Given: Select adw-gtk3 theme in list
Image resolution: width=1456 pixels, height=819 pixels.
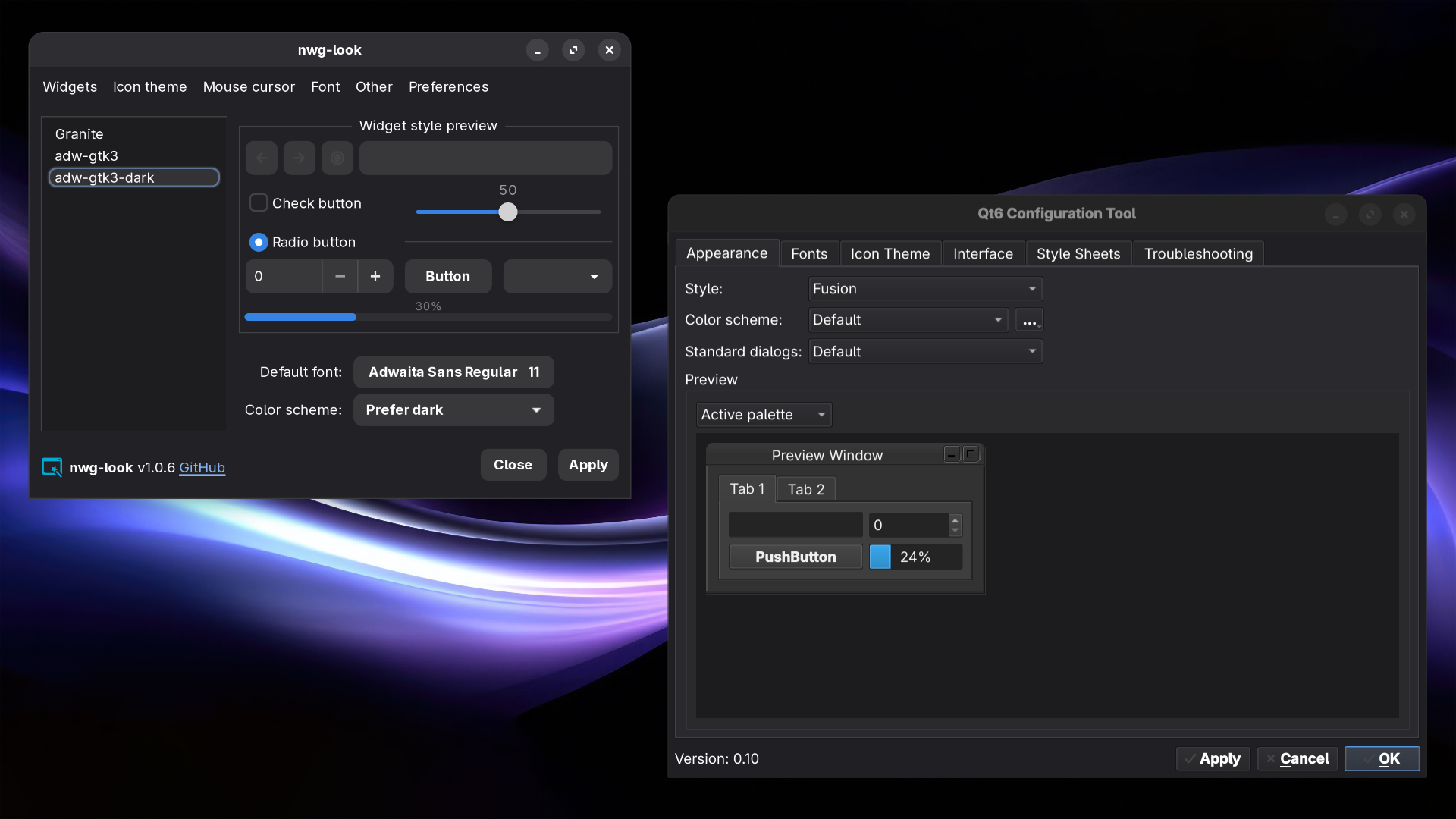Looking at the screenshot, I should (134, 156).
